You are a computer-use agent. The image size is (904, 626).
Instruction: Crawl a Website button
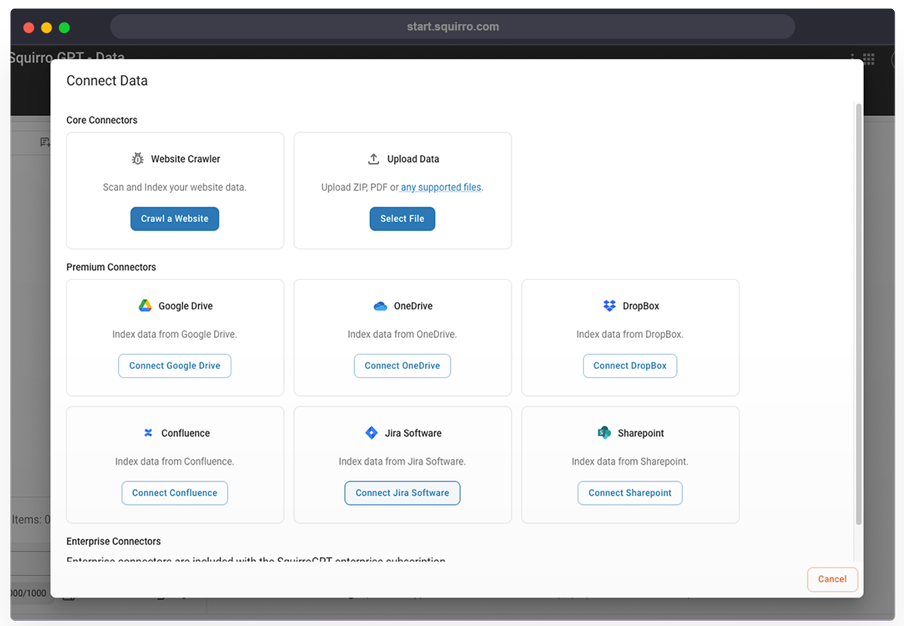[x=175, y=218]
